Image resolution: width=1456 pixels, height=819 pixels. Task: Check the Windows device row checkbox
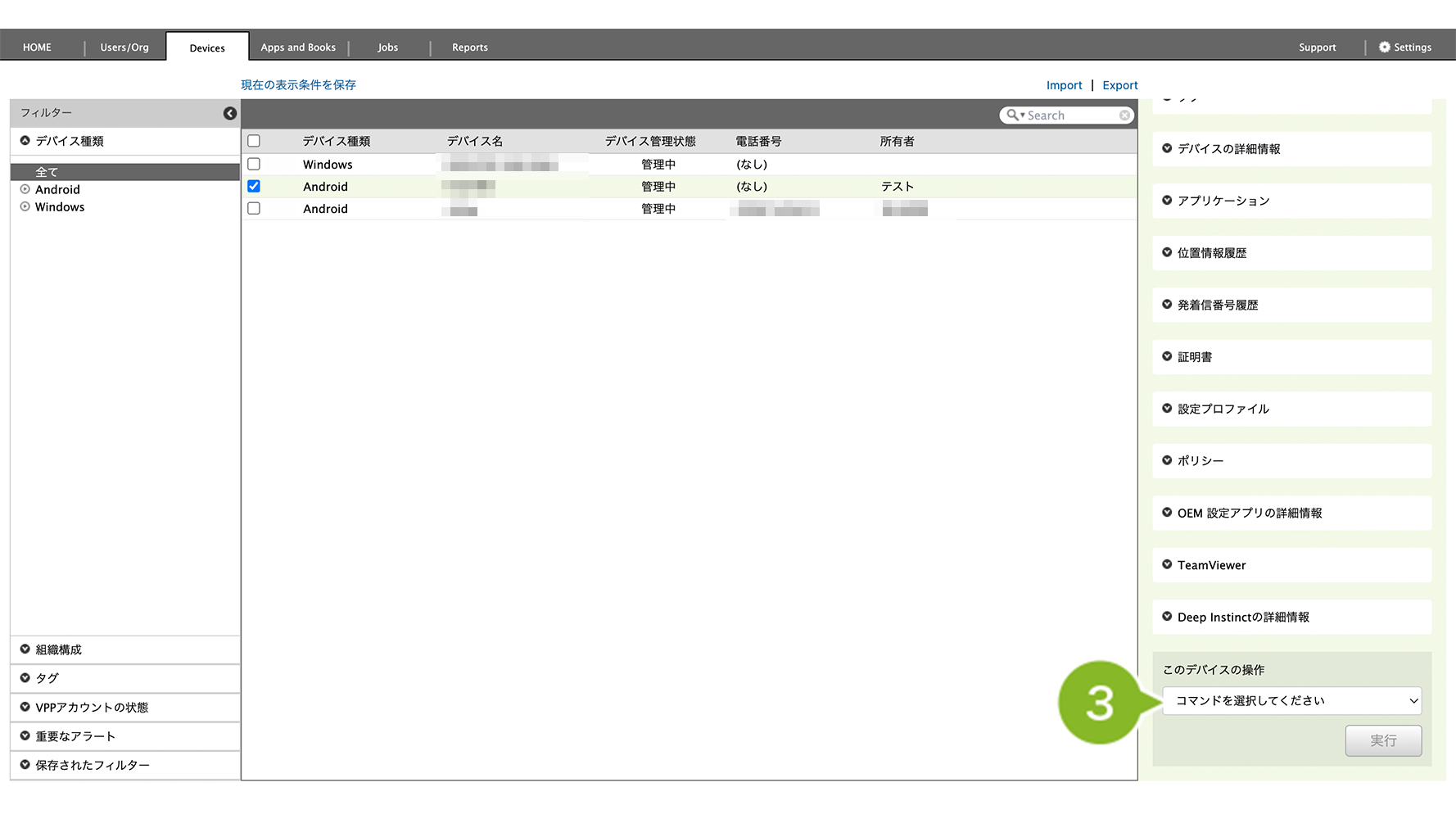pyautogui.click(x=254, y=165)
